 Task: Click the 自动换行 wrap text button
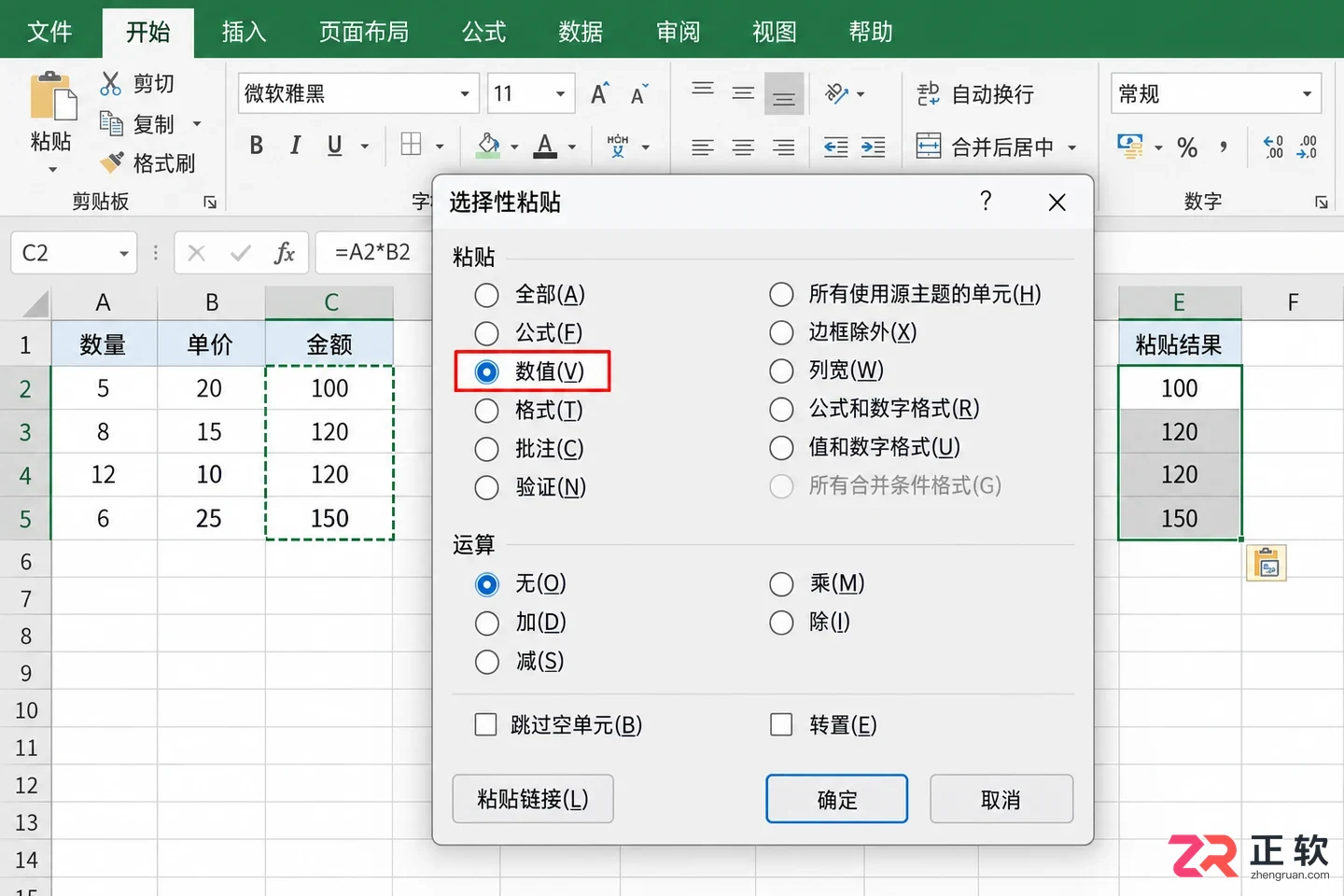975,94
